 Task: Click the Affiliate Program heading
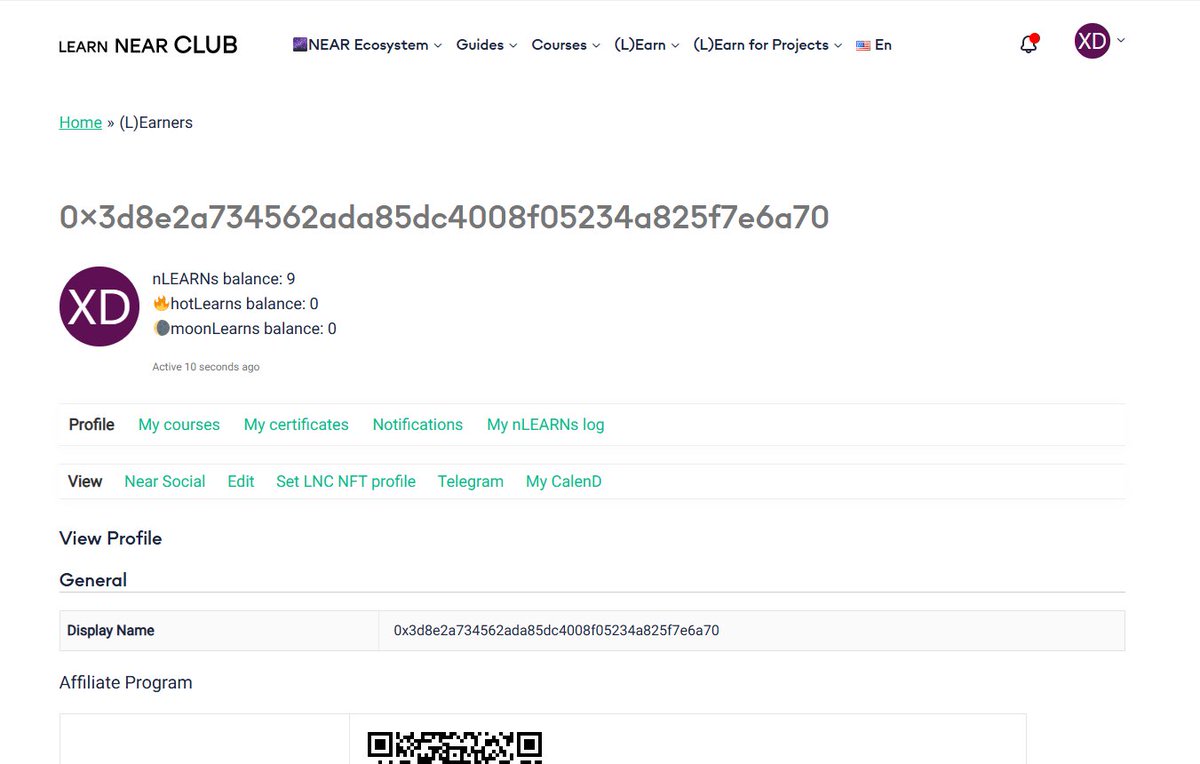coord(126,683)
